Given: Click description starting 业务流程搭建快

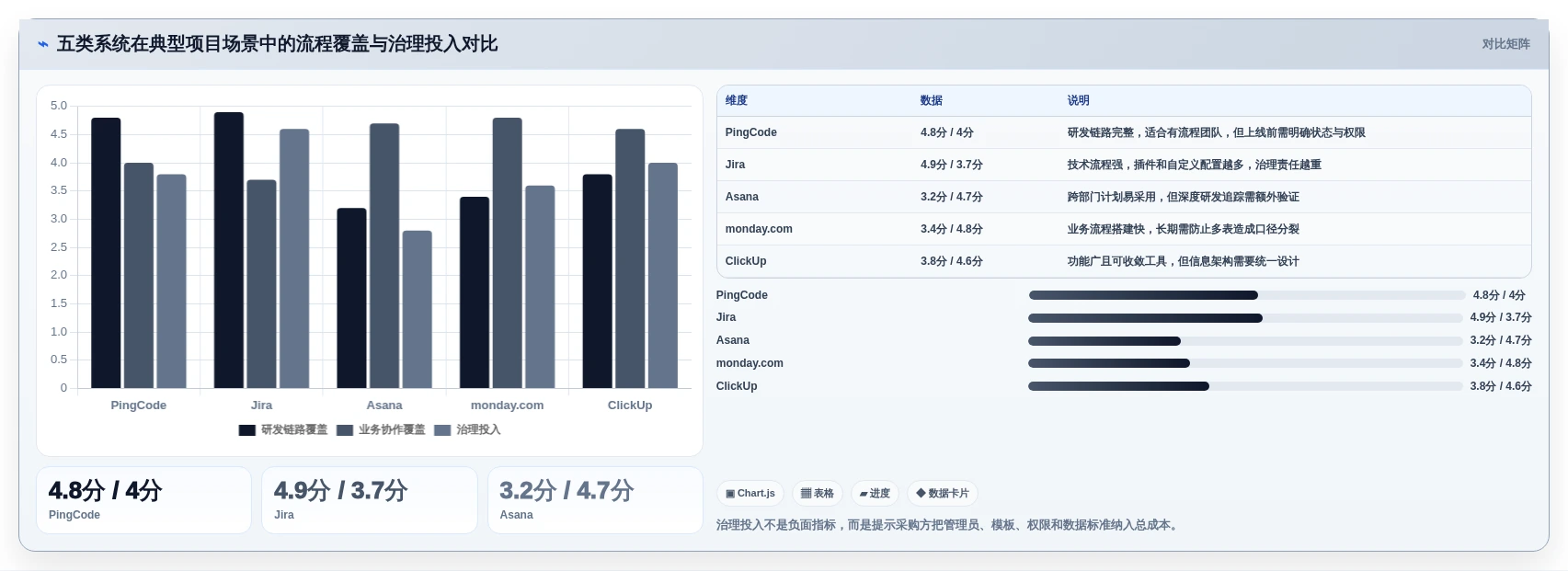Looking at the screenshot, I should pos(1183,229).
